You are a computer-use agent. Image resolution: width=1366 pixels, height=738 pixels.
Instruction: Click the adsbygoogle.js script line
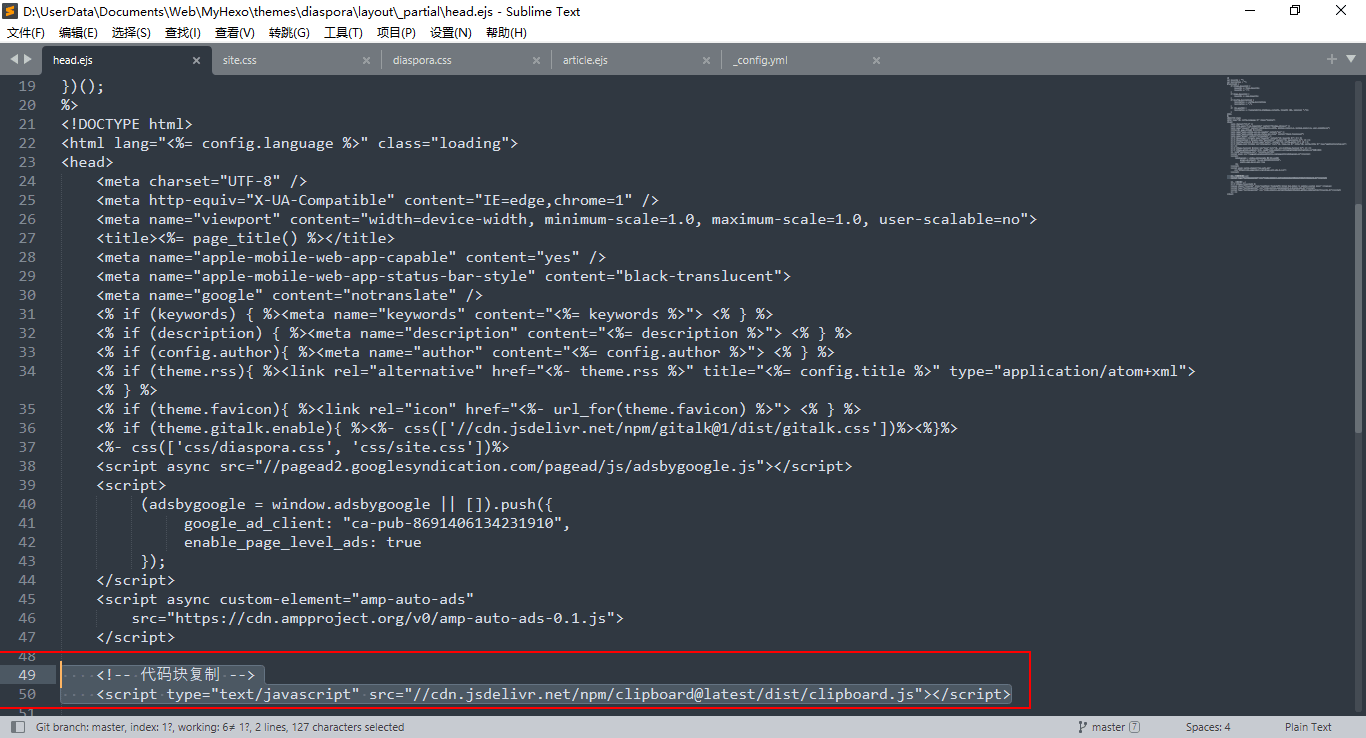(474, 466)
